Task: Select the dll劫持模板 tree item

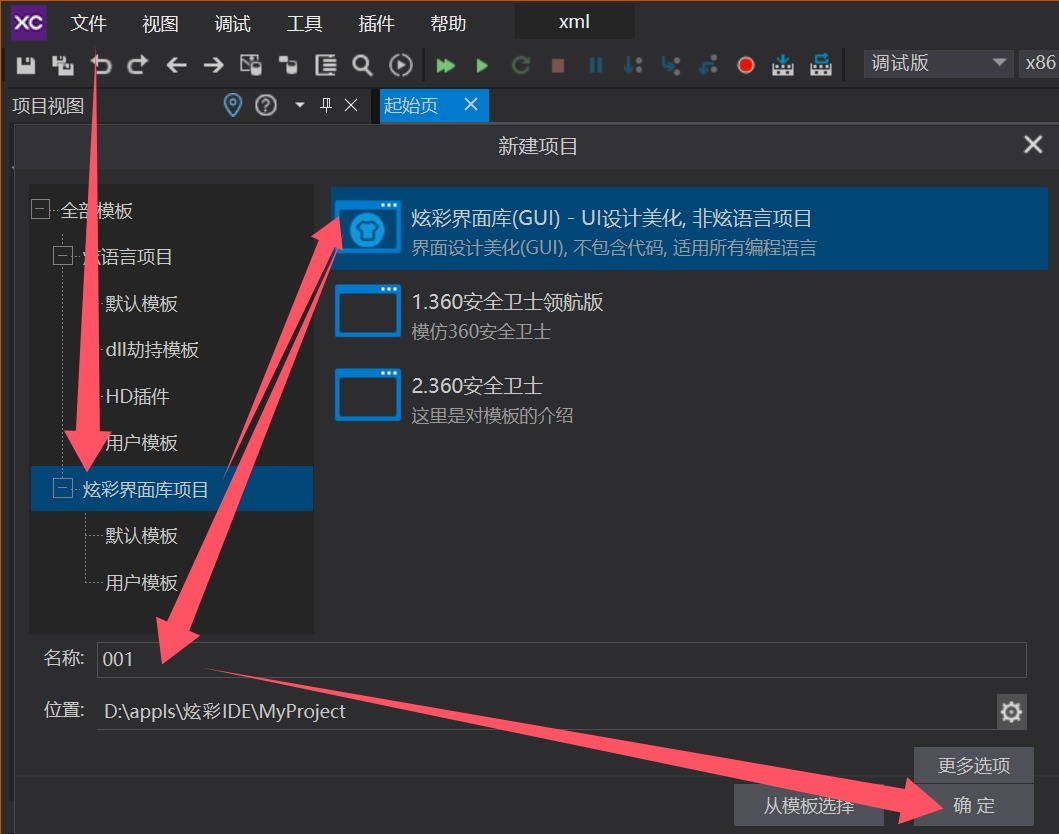Action: click(x=152, y=349)
